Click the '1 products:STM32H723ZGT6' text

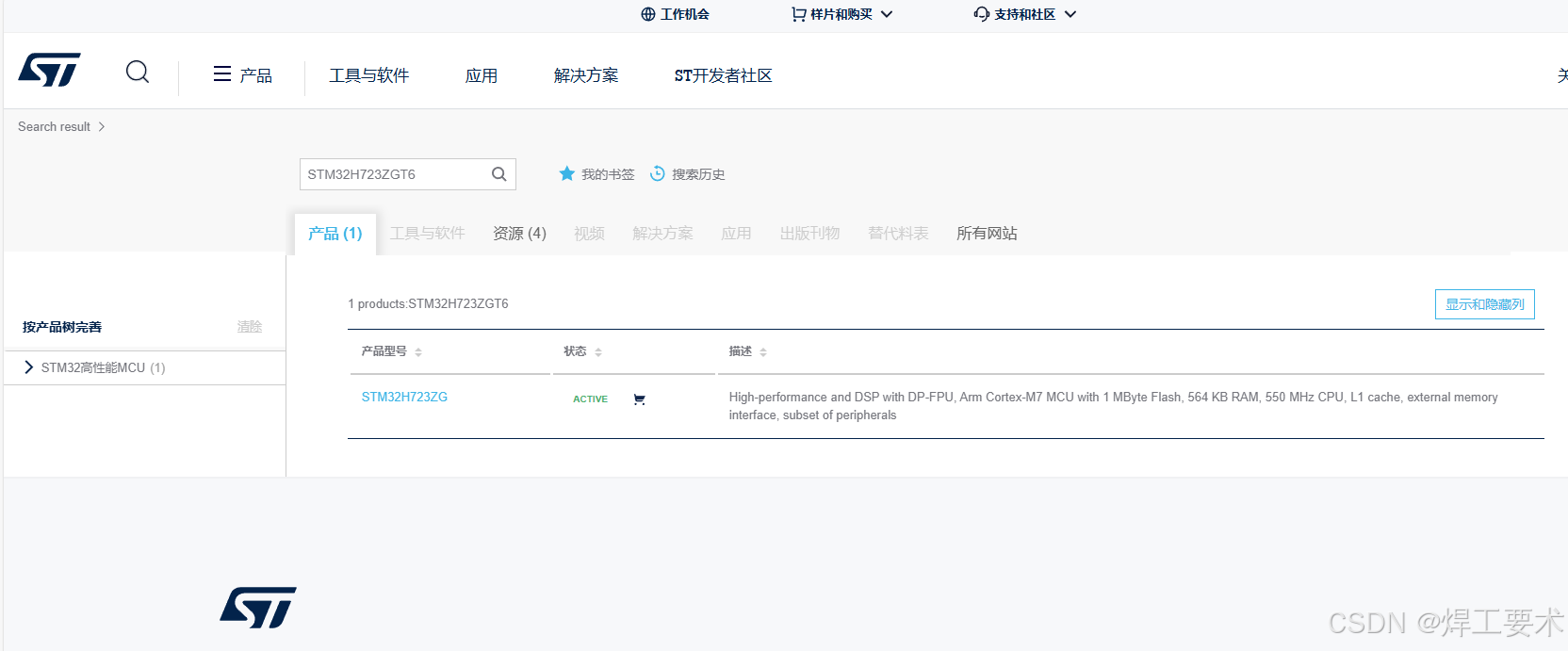point(428,303)
